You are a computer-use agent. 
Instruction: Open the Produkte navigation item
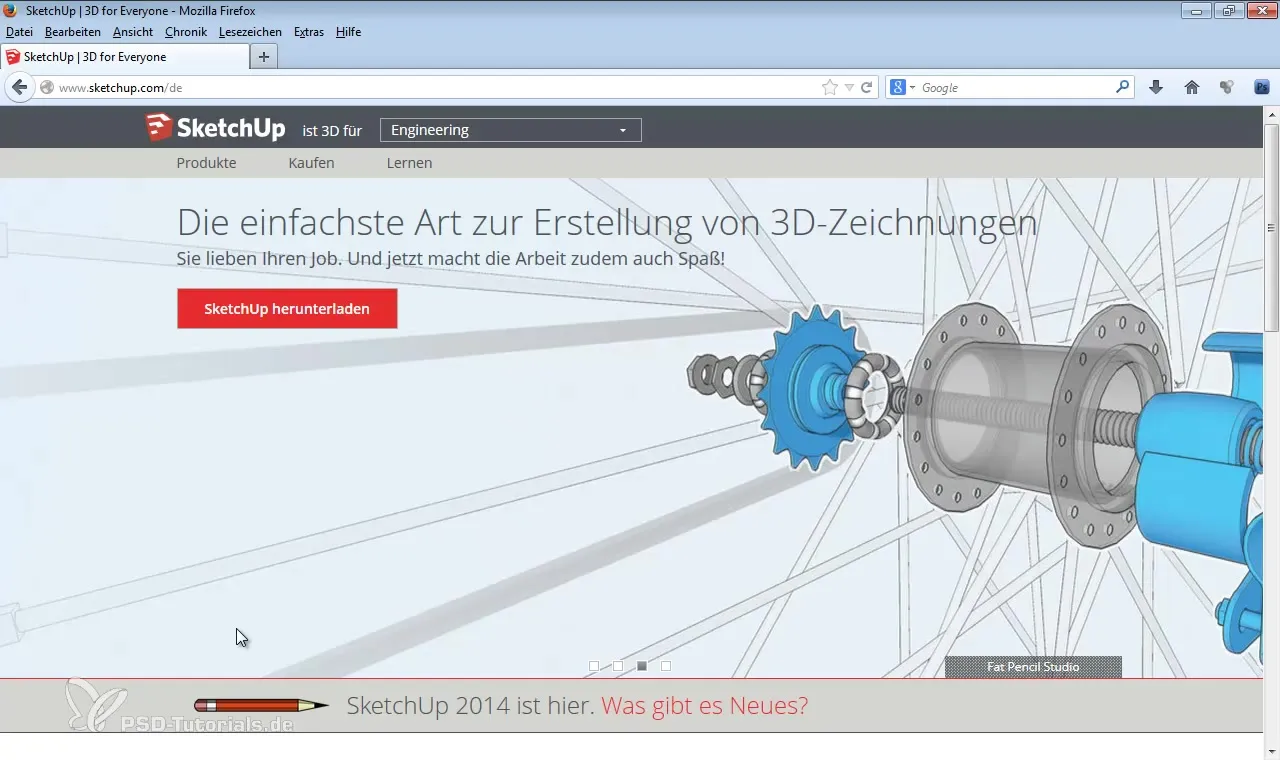206,163
